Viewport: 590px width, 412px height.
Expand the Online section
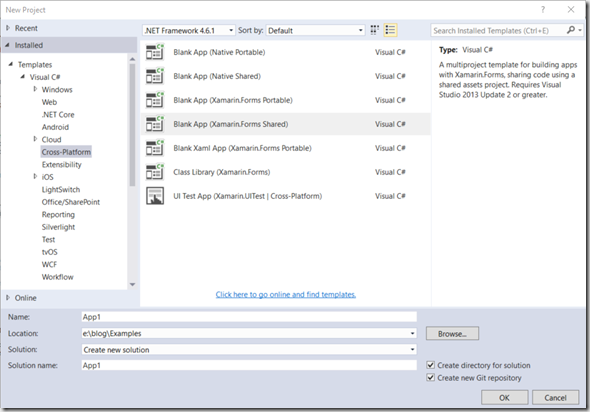click(x=8, y=298)
